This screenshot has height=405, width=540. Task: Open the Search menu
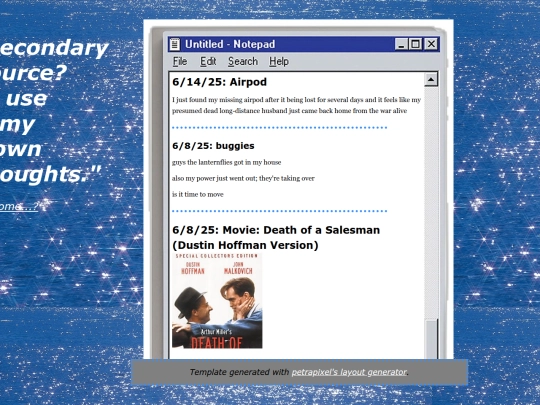pyautogui.click(x=243, y=62)
